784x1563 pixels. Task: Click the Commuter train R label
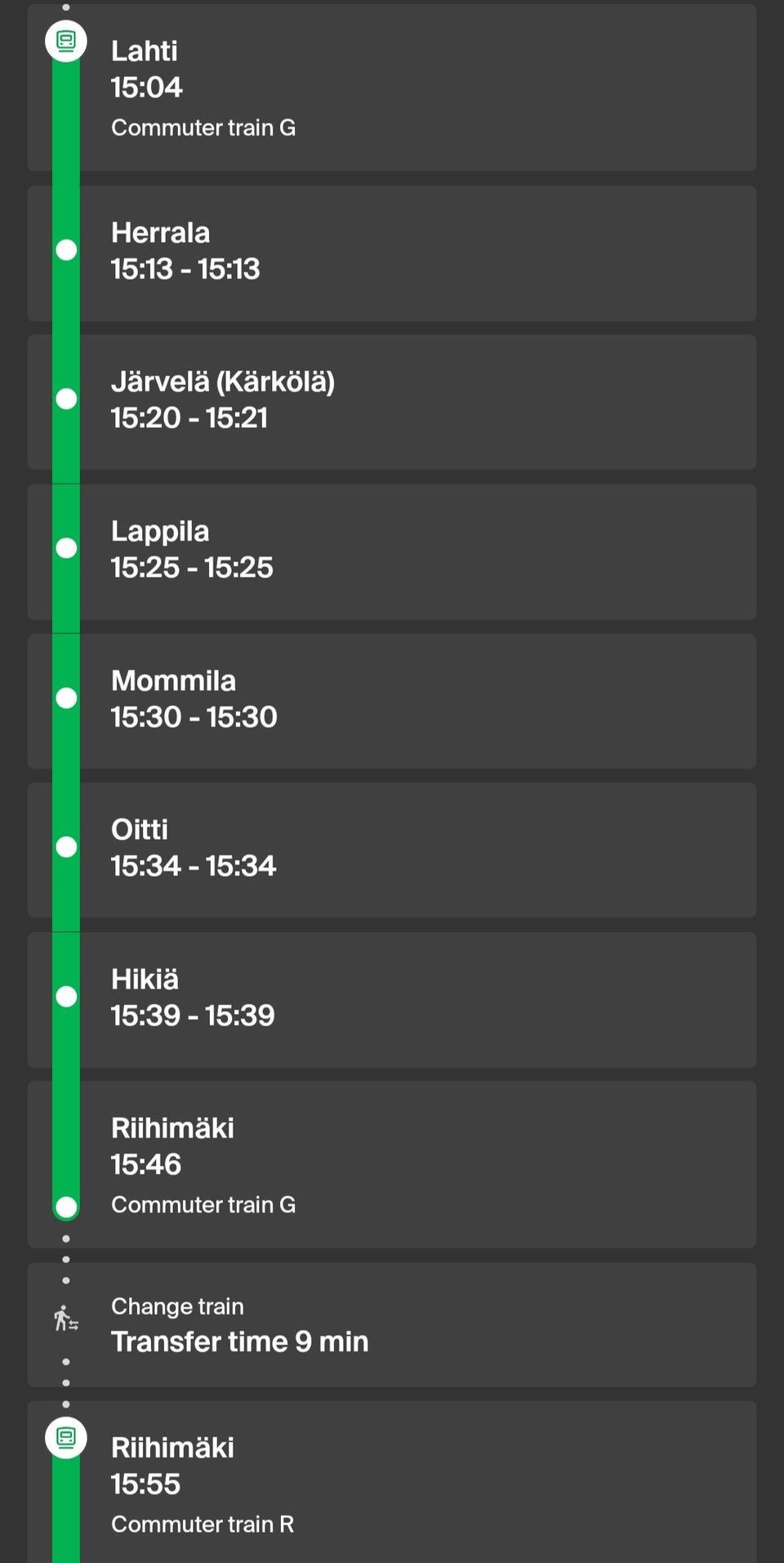point(203,1524)
